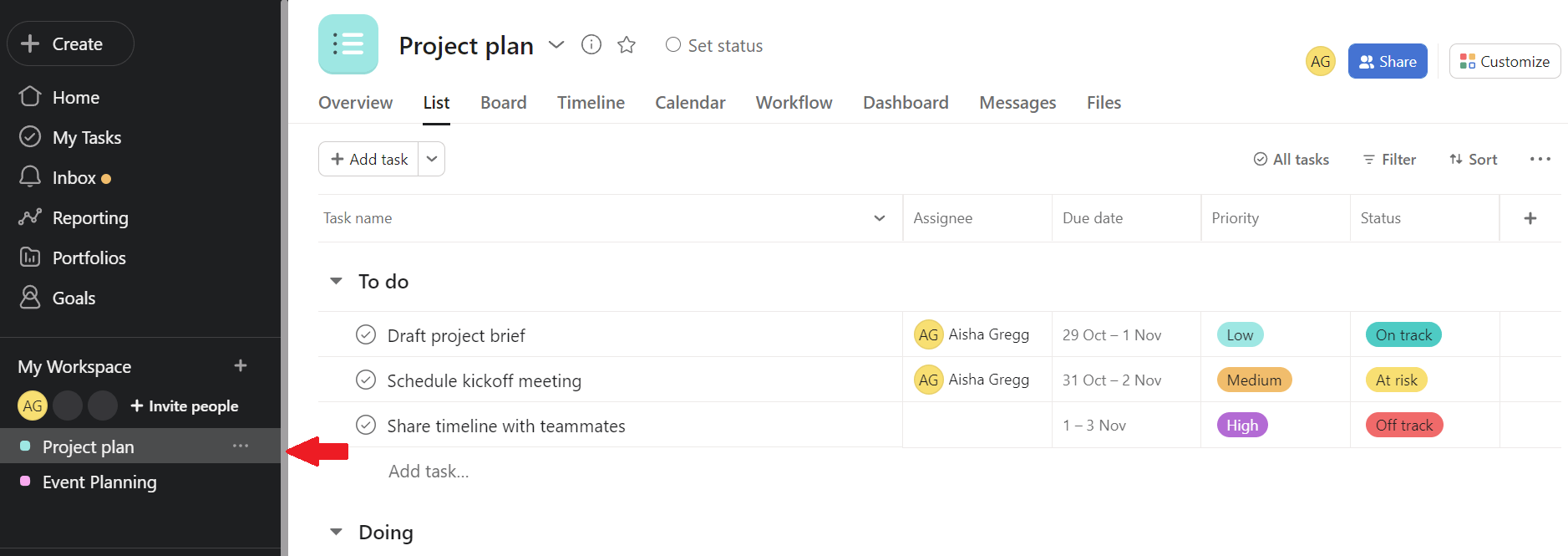Open the Project plan title dropdown
The height and width of the screenshot is (556, 1568).
(x=556, y=45)
